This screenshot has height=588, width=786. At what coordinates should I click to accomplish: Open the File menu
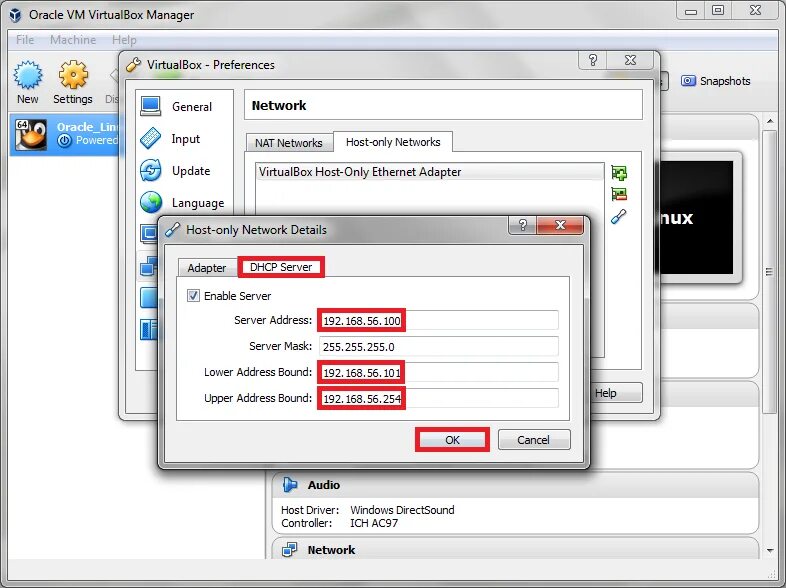pos(25,40)
